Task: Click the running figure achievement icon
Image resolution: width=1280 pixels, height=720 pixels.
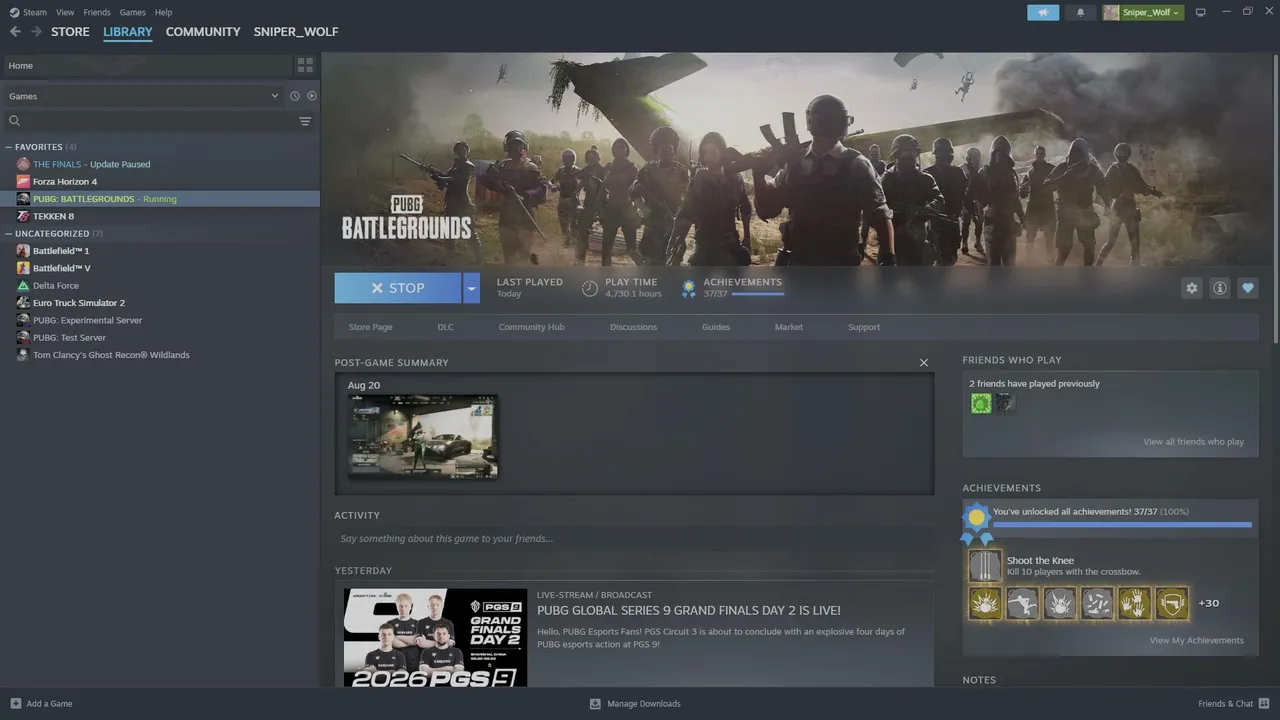Action: pos(1022,603)
